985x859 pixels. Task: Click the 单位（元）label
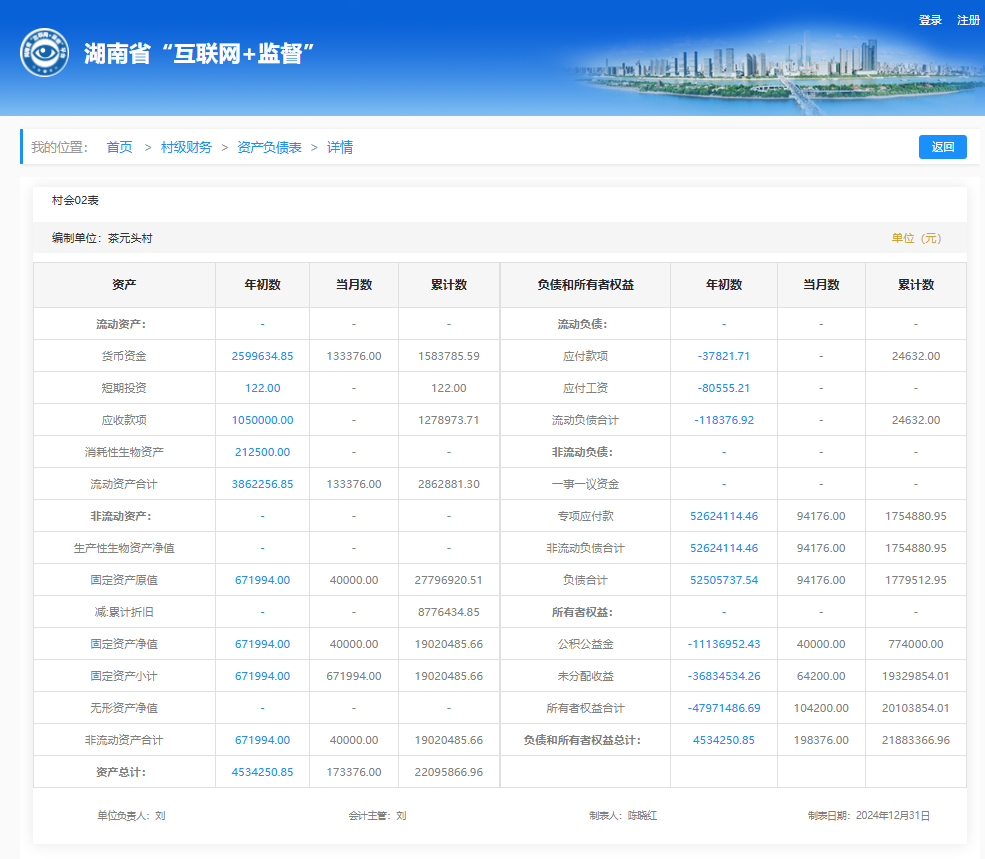pyautogui.click(x=916, y=238)
